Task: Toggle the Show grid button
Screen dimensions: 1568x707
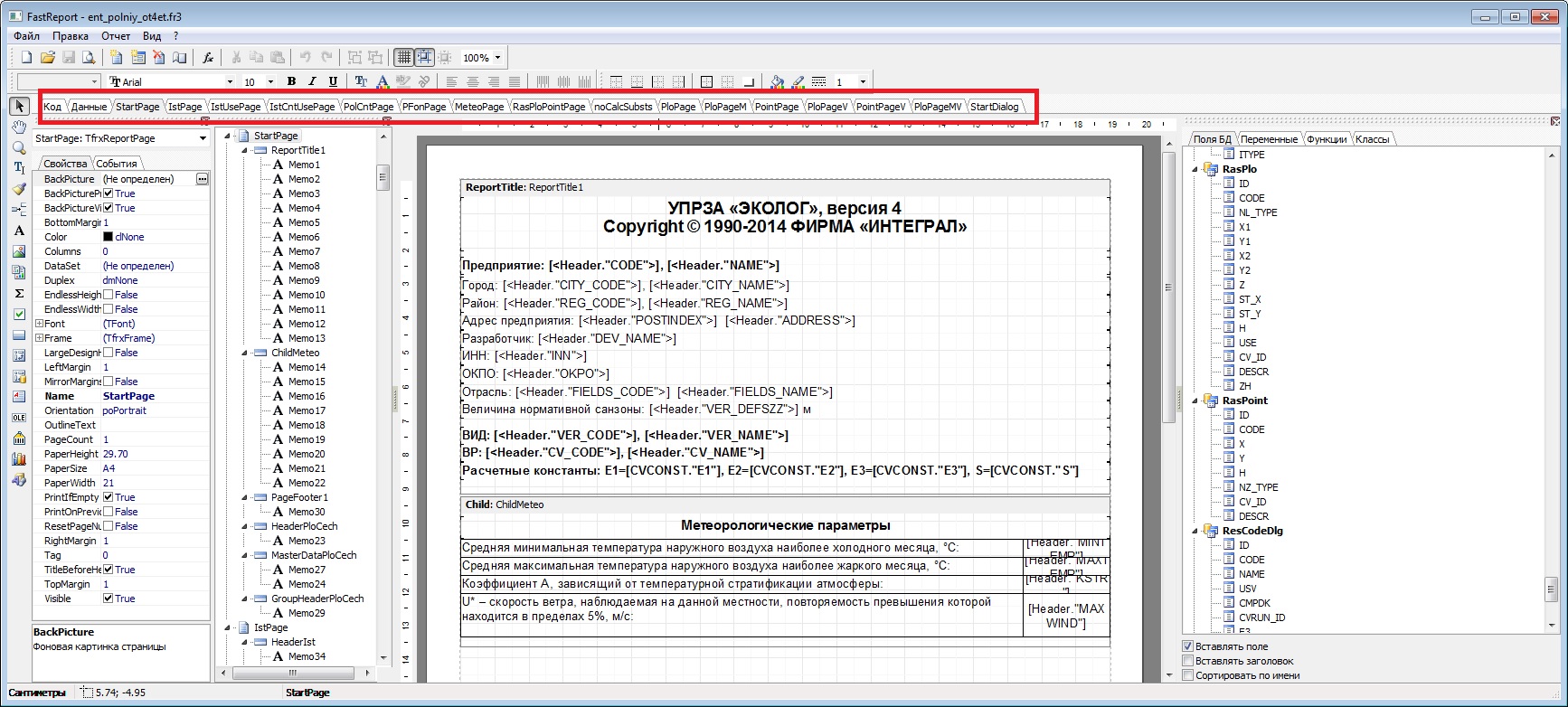Action: 403,58
